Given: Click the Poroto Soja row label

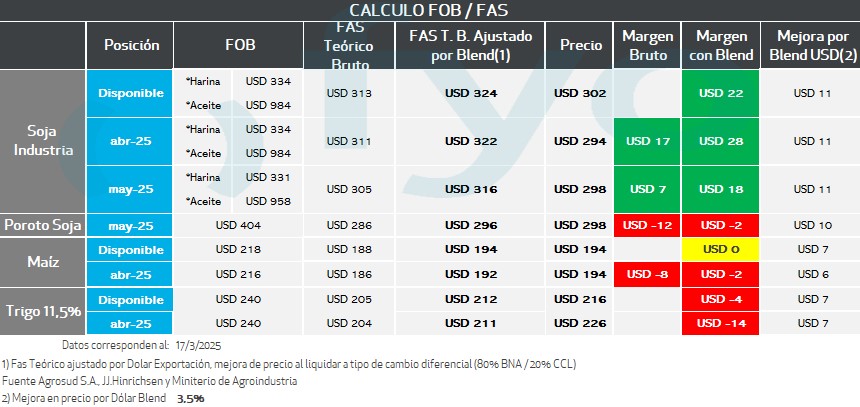Looking at the screenshot, I should tap(44, 224).
